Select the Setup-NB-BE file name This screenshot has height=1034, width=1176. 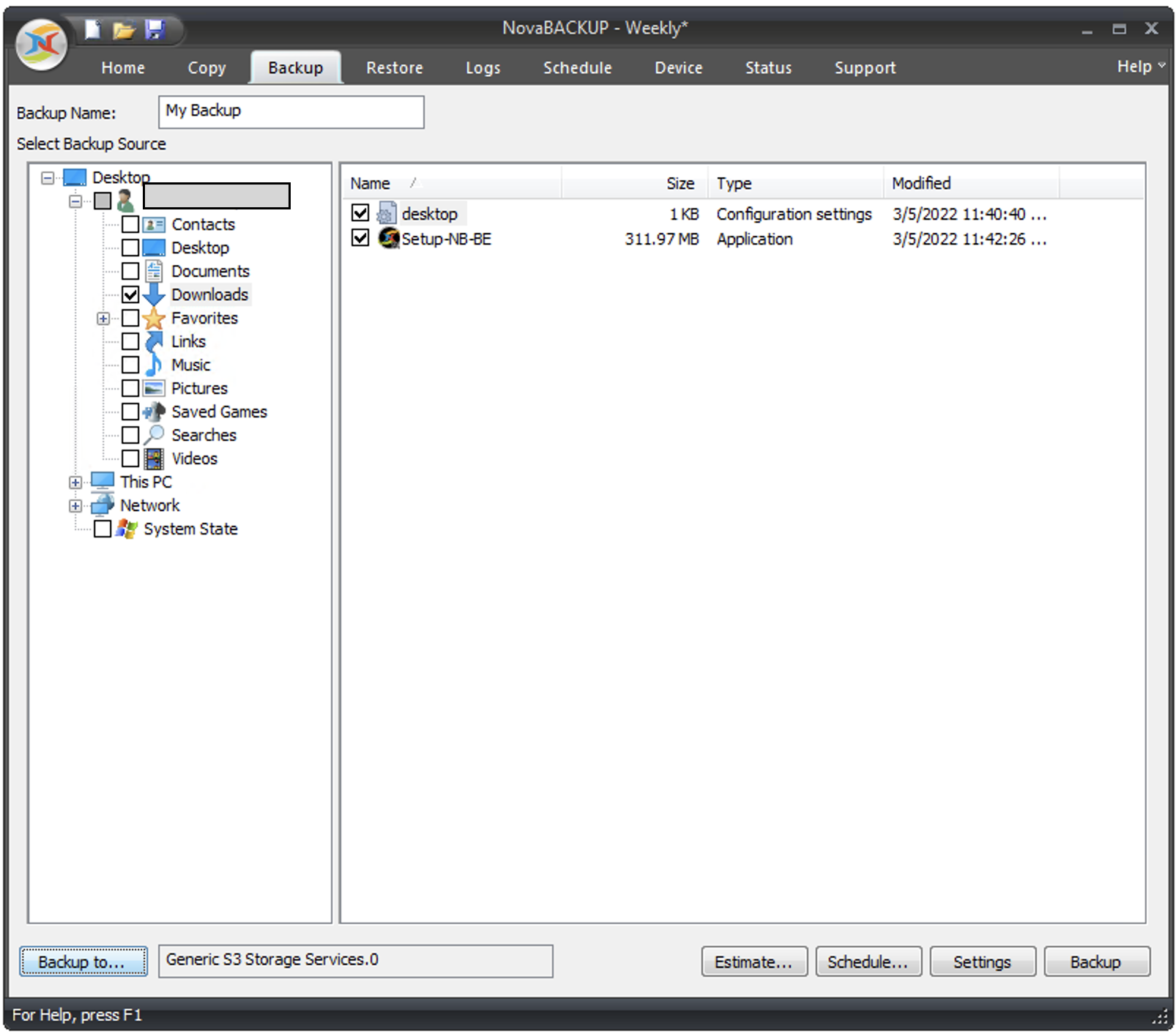click(447, 239)
